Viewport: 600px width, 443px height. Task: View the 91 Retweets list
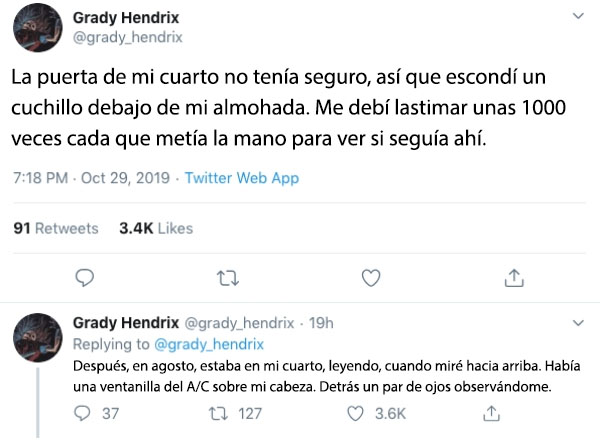56,228
